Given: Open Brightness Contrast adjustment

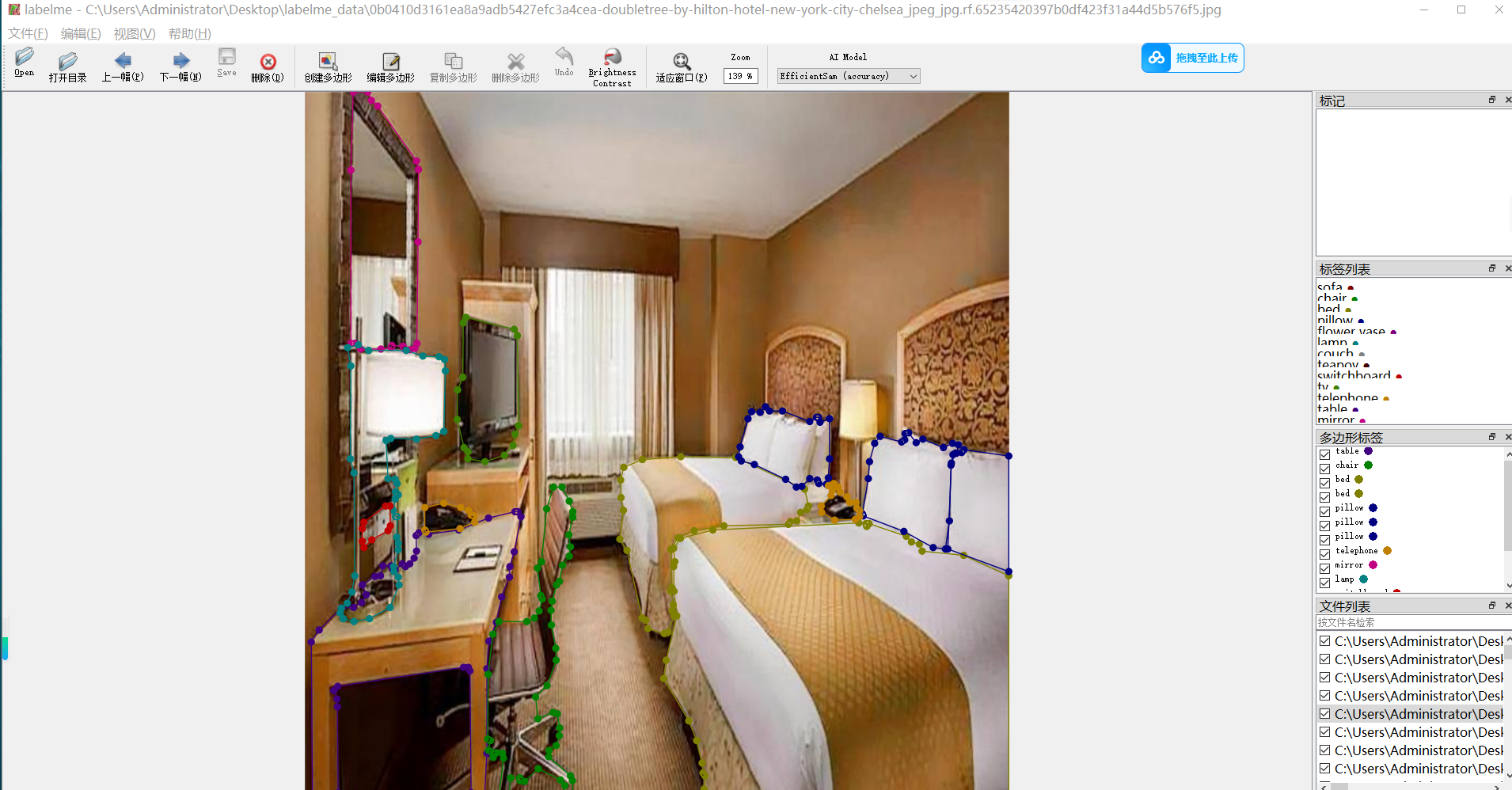Looking at the screenshot, I should (612, 65).
